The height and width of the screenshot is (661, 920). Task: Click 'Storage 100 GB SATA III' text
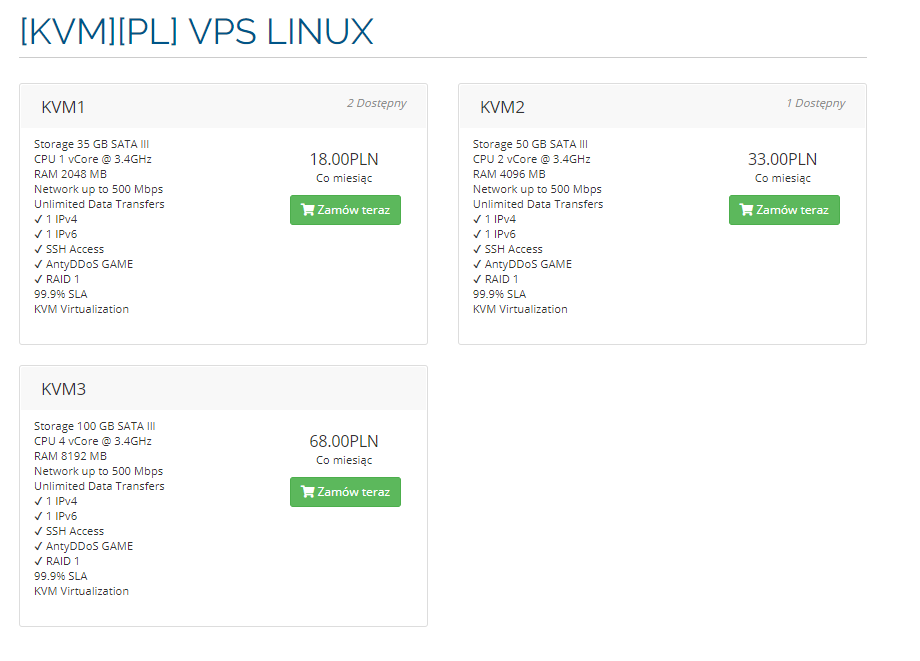pos(95,426)
